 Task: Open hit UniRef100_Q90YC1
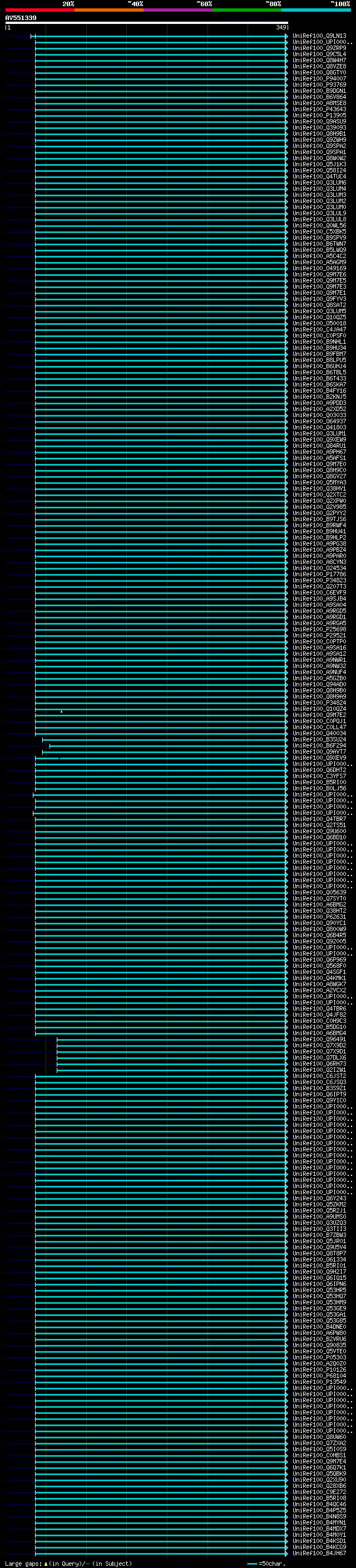[x=319, y=923]
